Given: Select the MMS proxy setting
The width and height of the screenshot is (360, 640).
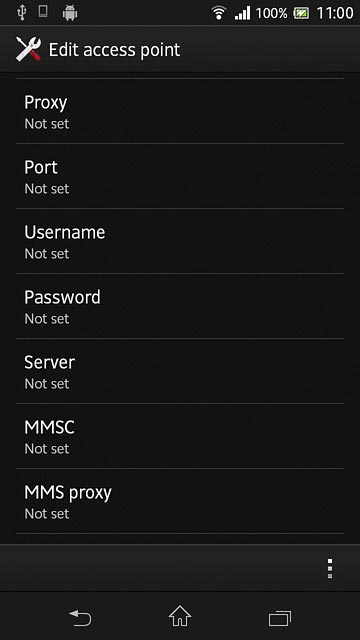Looking at the screenshot, I should (x=180, y=501).
